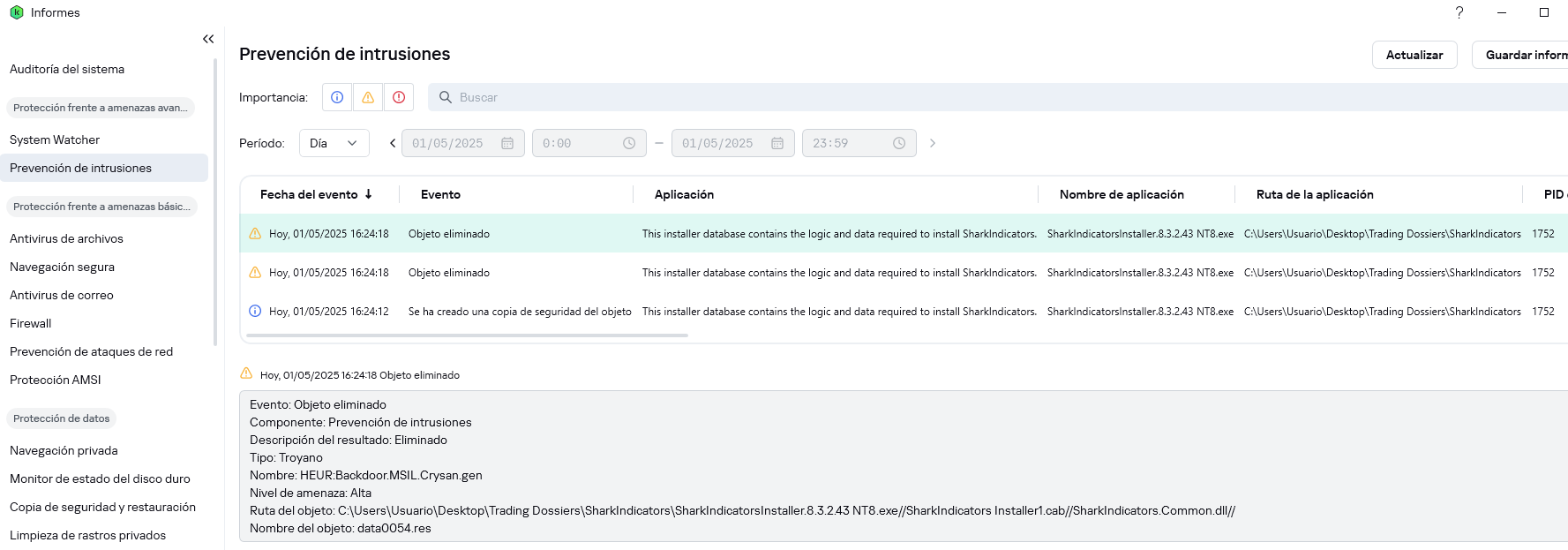Click warning icon in event details header

(x=246, y=373)
